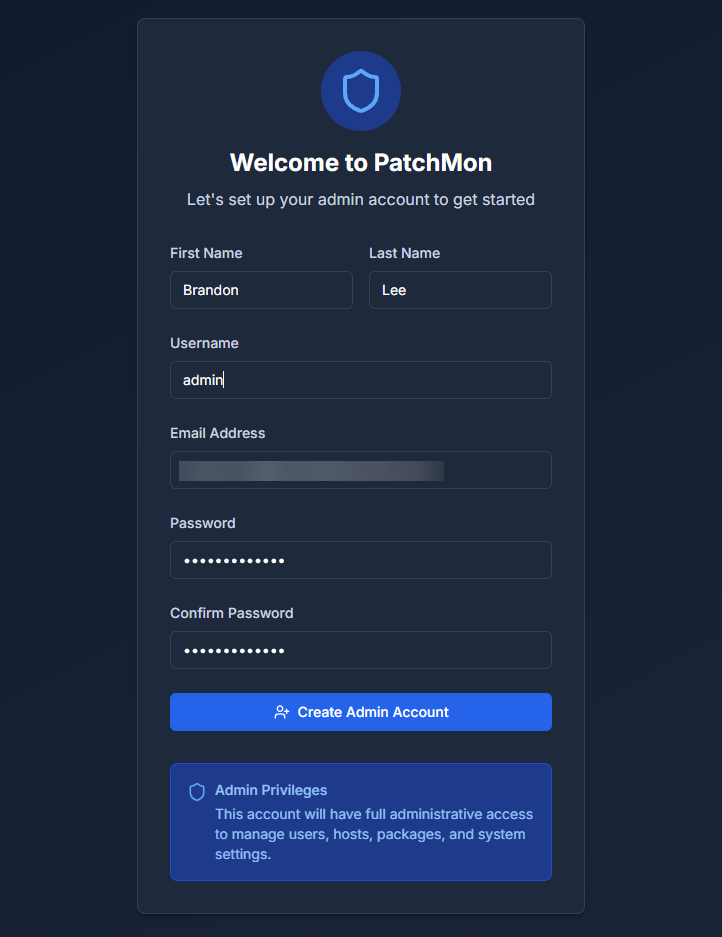This screenshot has width=722, height=937.
Task: Click the Welcome to PatchMon heading
Action: (x=361, y=162)
